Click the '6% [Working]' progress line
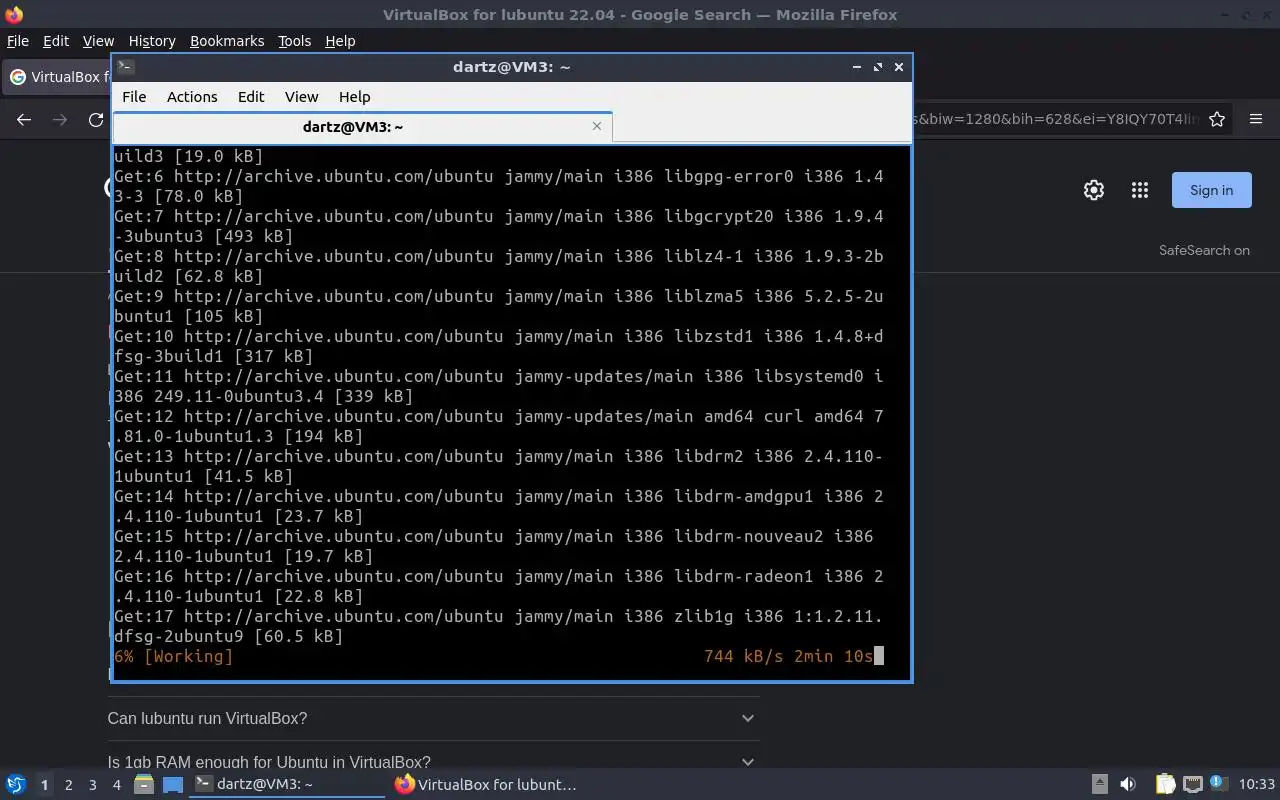The image size is (1280, 800). (x=173, y=656)
